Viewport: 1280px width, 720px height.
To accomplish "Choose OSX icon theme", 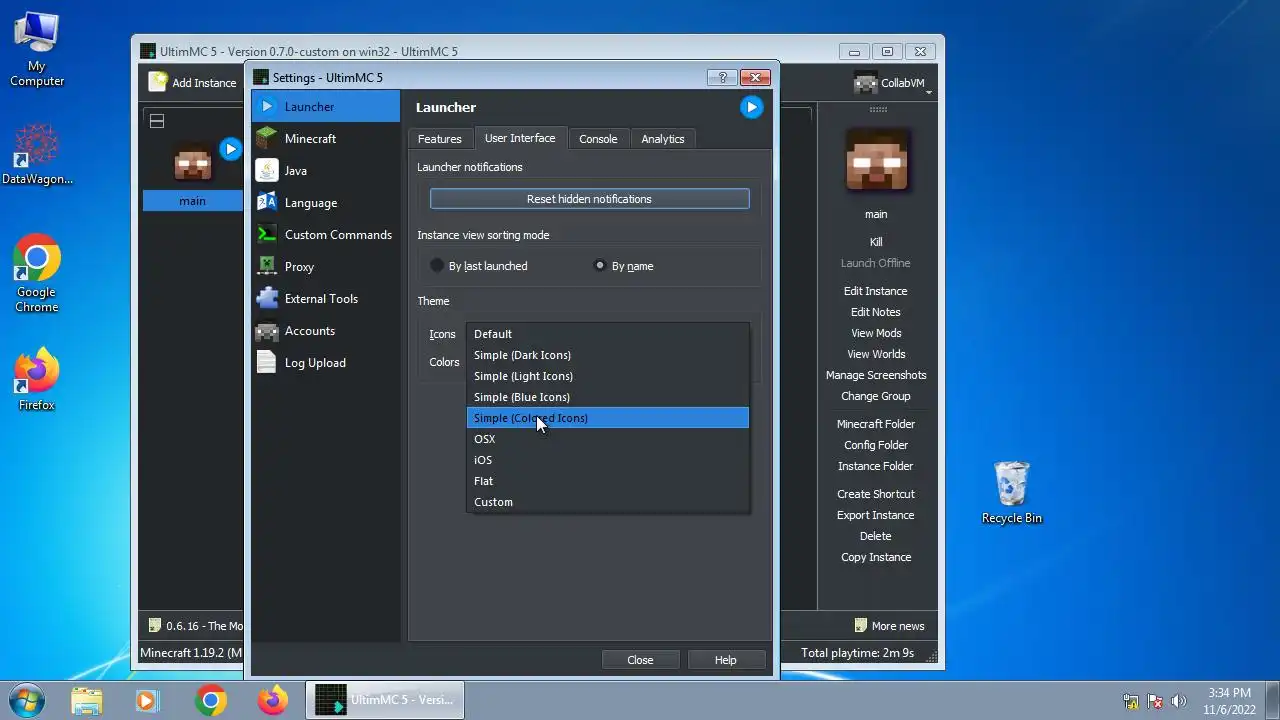I will (608, 439).
